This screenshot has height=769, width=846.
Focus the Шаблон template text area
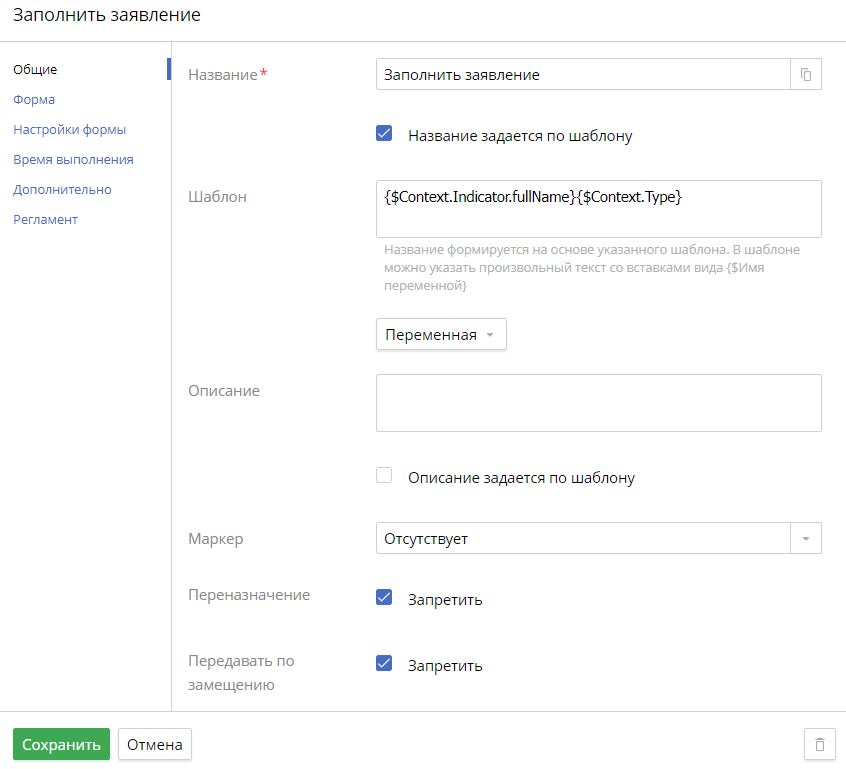pos(598,209)
